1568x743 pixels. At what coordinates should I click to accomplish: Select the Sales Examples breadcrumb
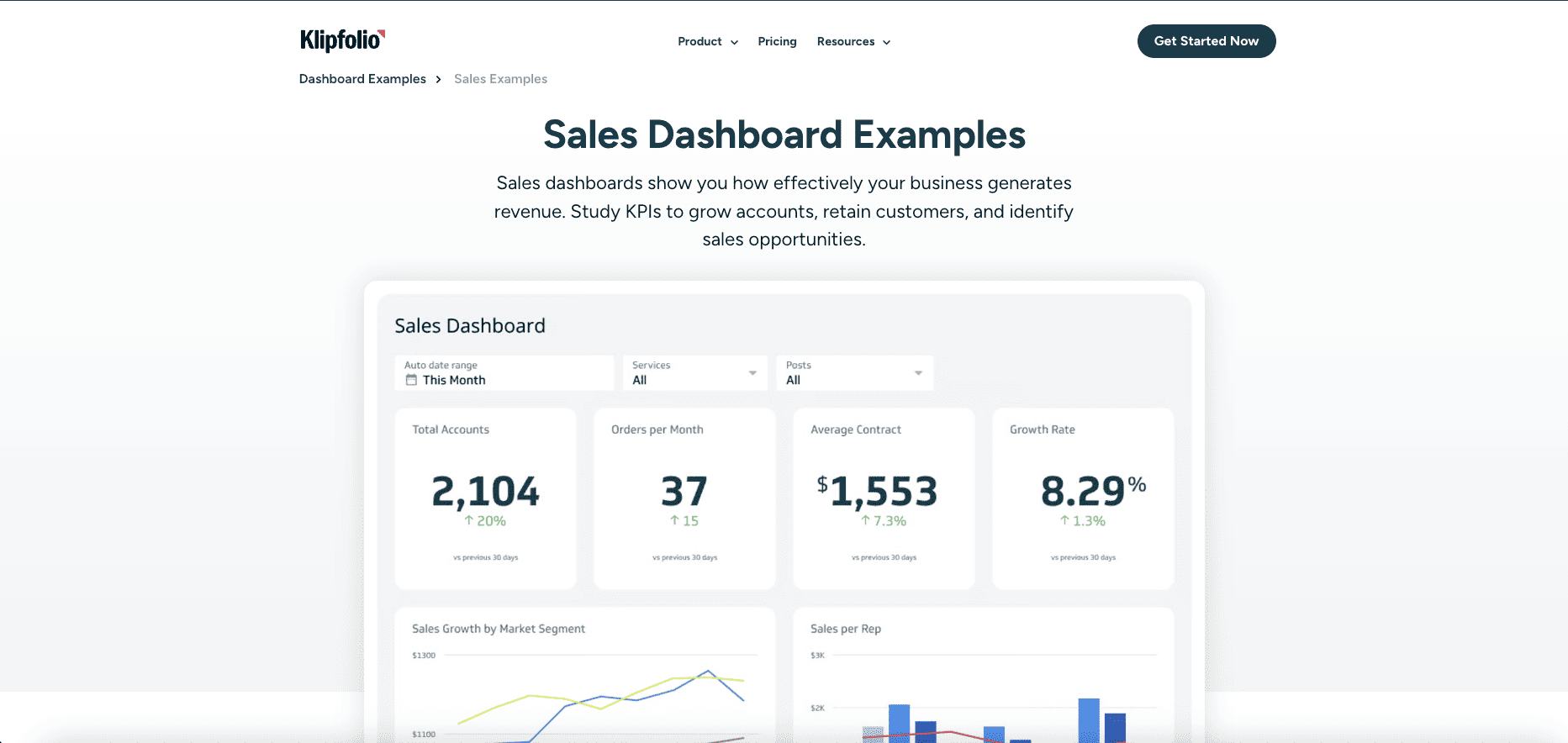point(500,79)
